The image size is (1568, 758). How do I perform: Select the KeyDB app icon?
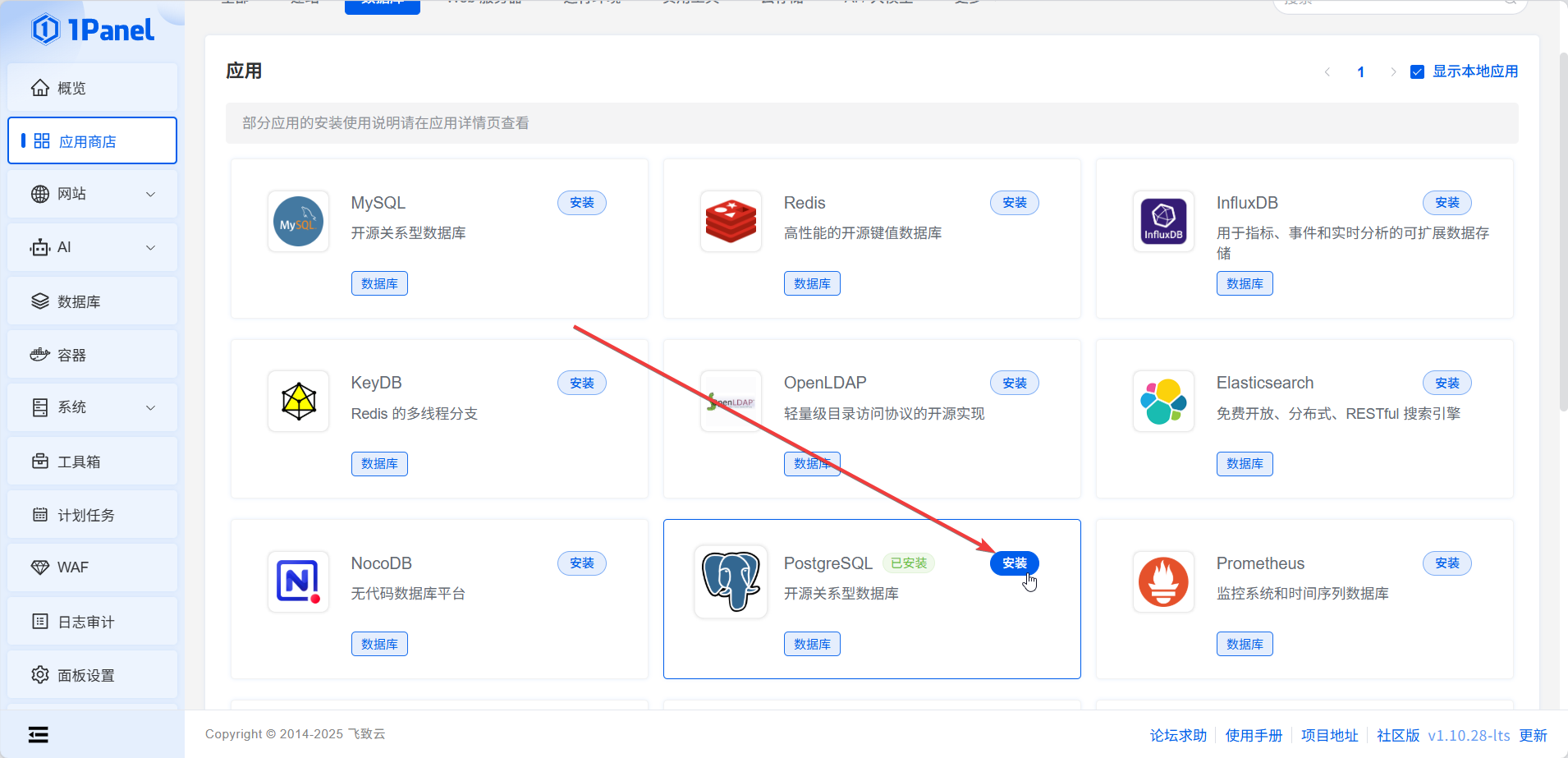tap(298, 402)
